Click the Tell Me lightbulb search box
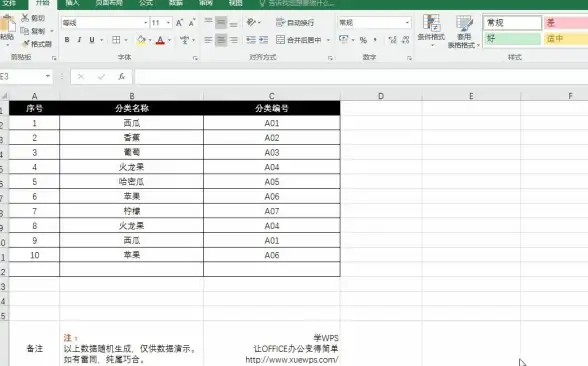The width and height of the screenshot is (588, 366). pos(296,3)
